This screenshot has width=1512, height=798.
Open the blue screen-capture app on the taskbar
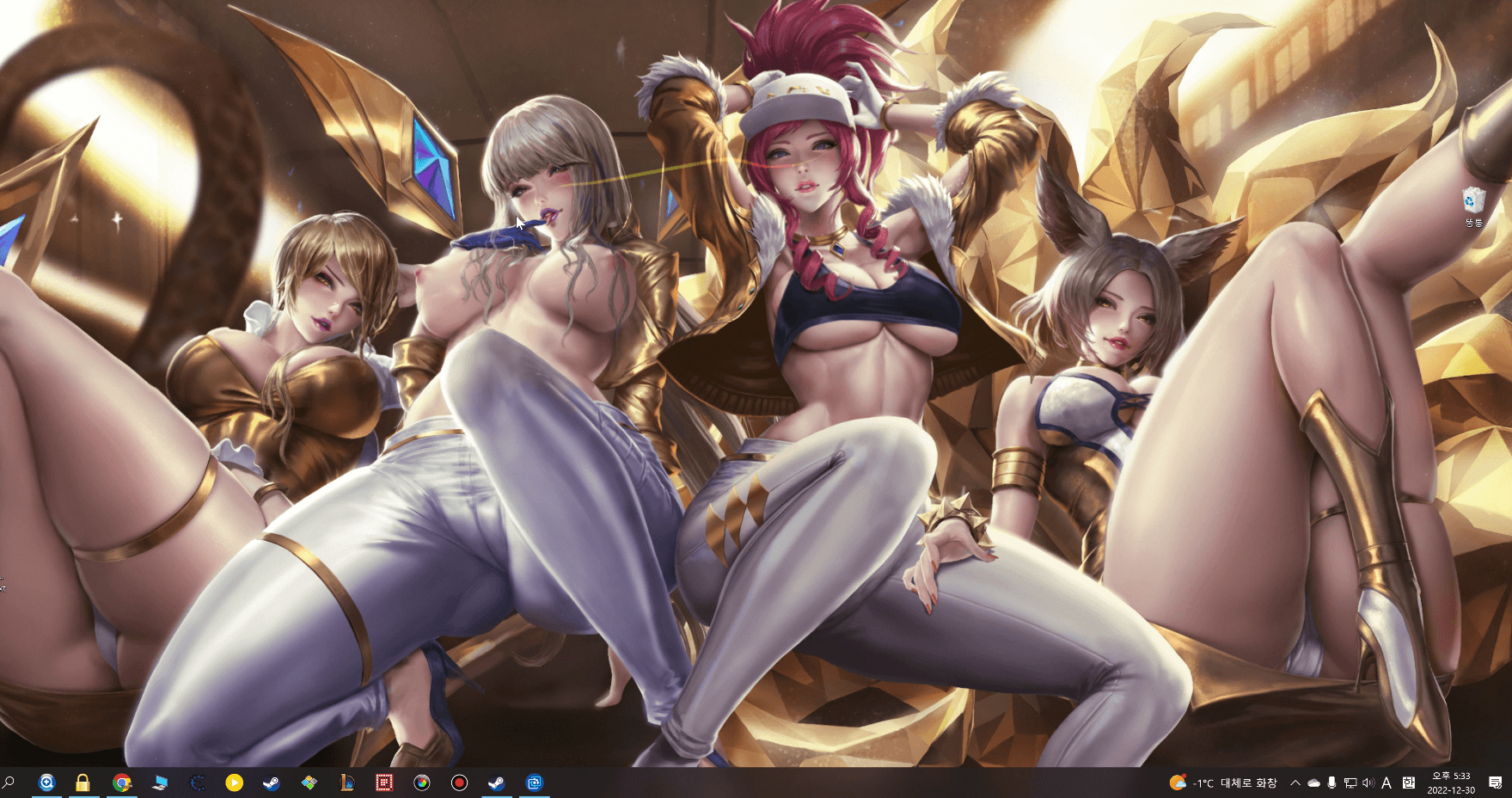[535, 783]
